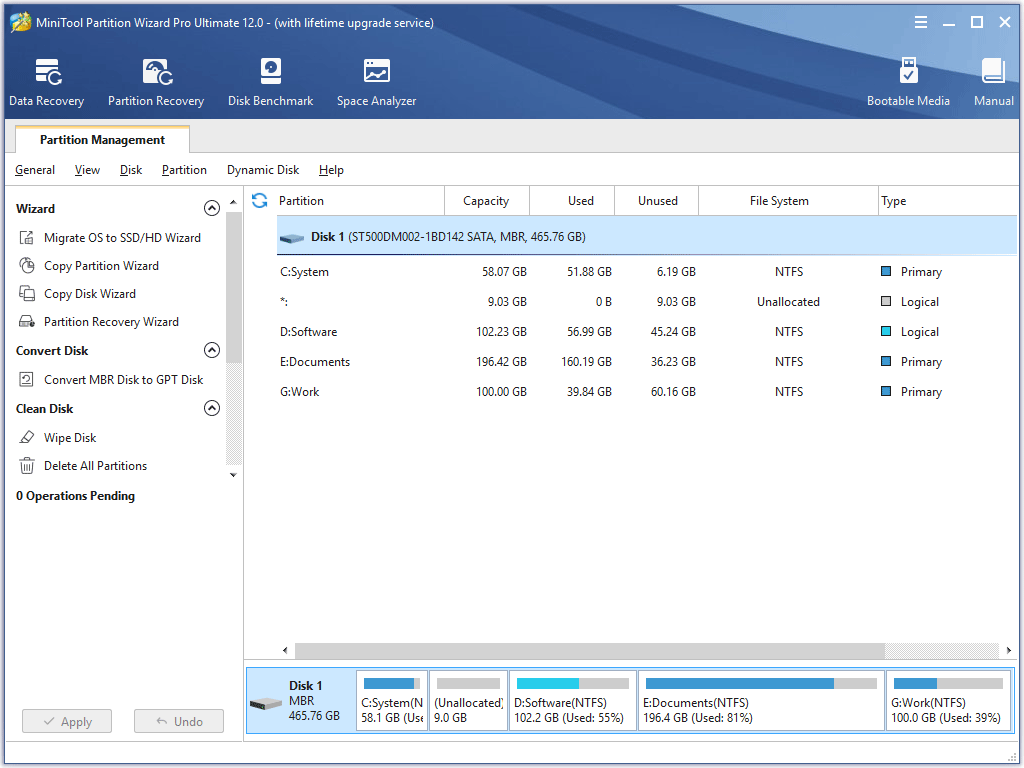
Task: Sort by the File System column header
Action: [x=788, y=200]
